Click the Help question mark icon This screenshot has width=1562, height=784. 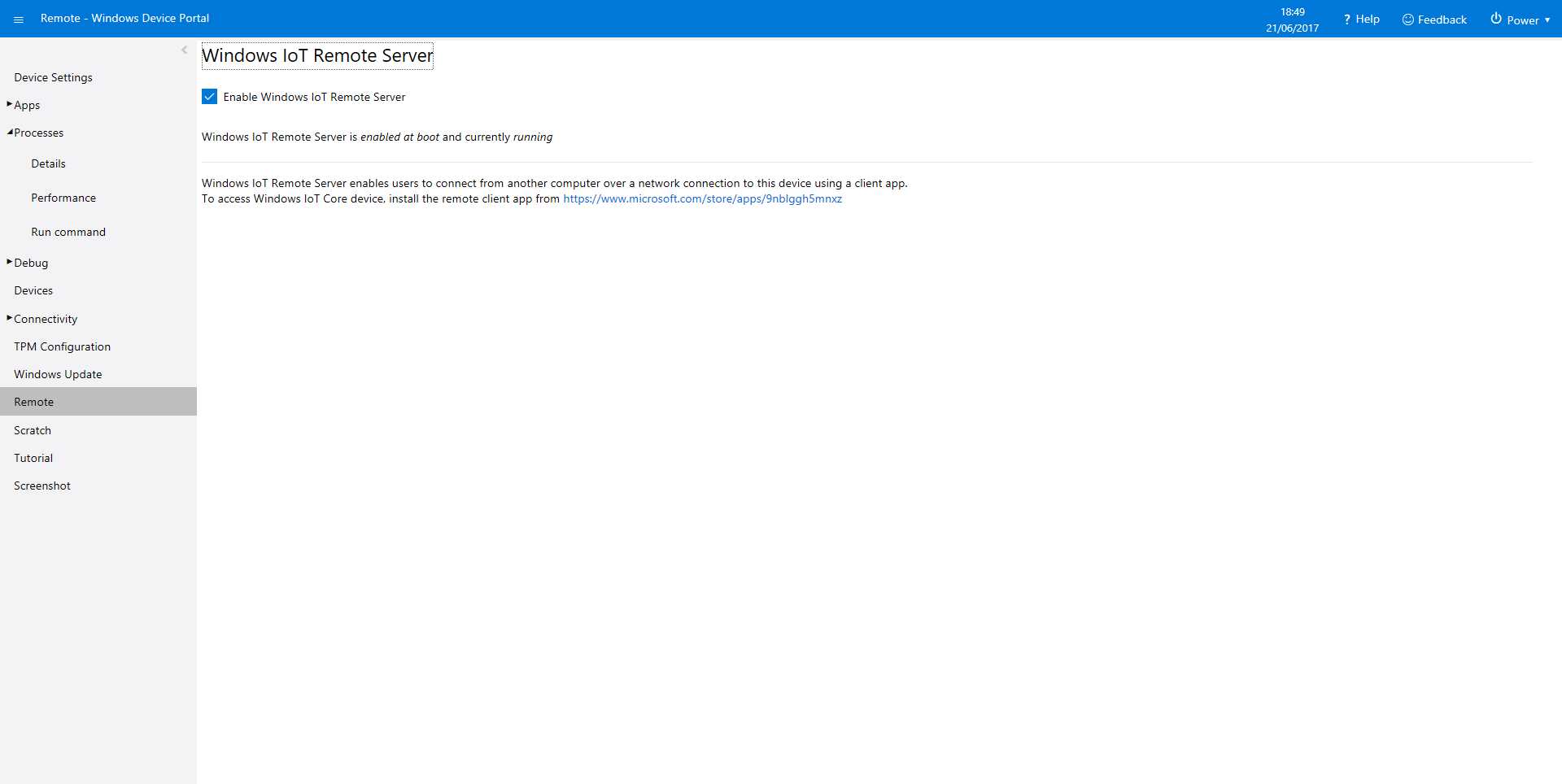tap(1347, 19)
